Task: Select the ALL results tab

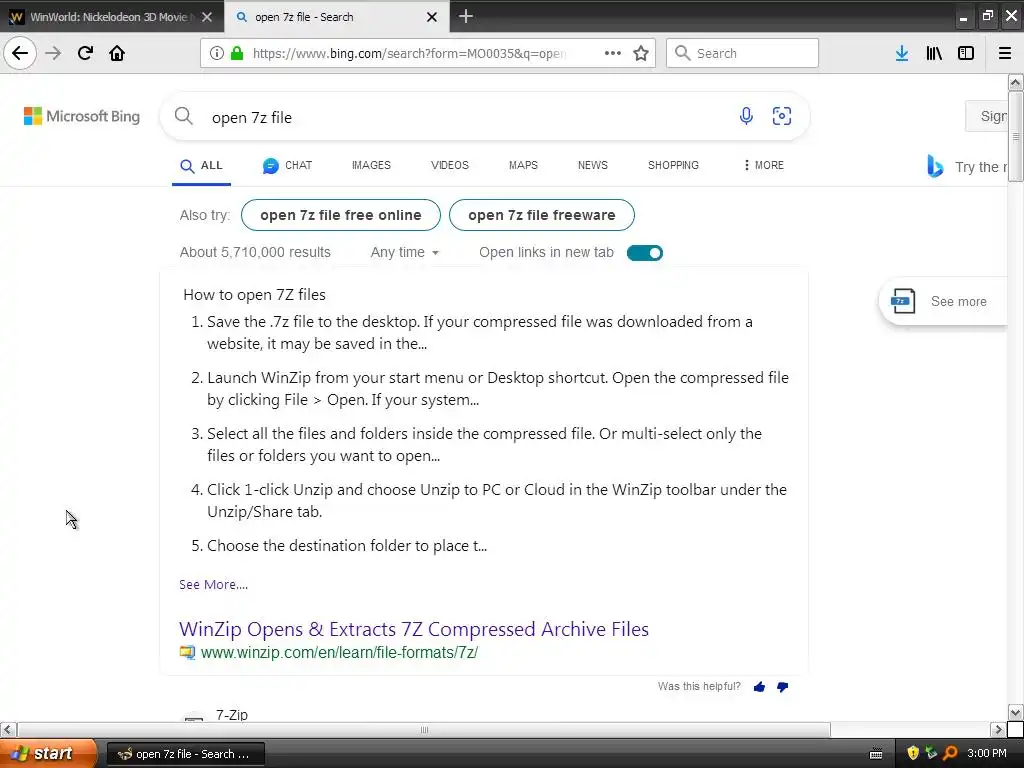Action: 201,166
